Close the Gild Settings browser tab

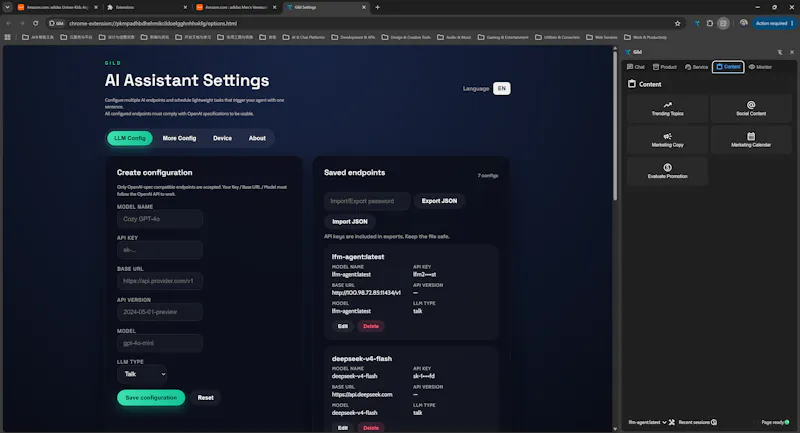point(364,7)
